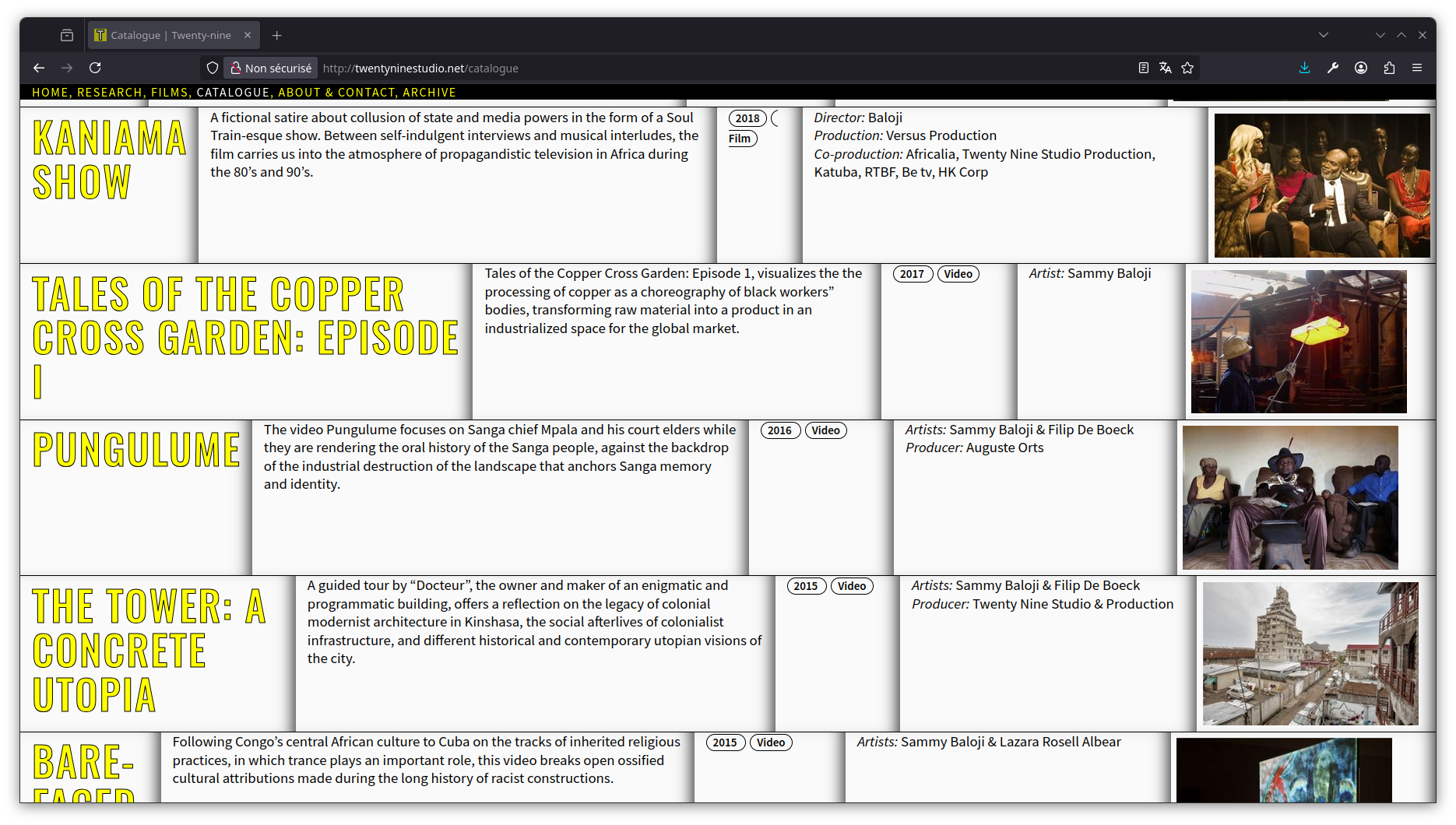Bookmark this page with the star
Screen dimensions: 1456x825
tap(1187, 68)
